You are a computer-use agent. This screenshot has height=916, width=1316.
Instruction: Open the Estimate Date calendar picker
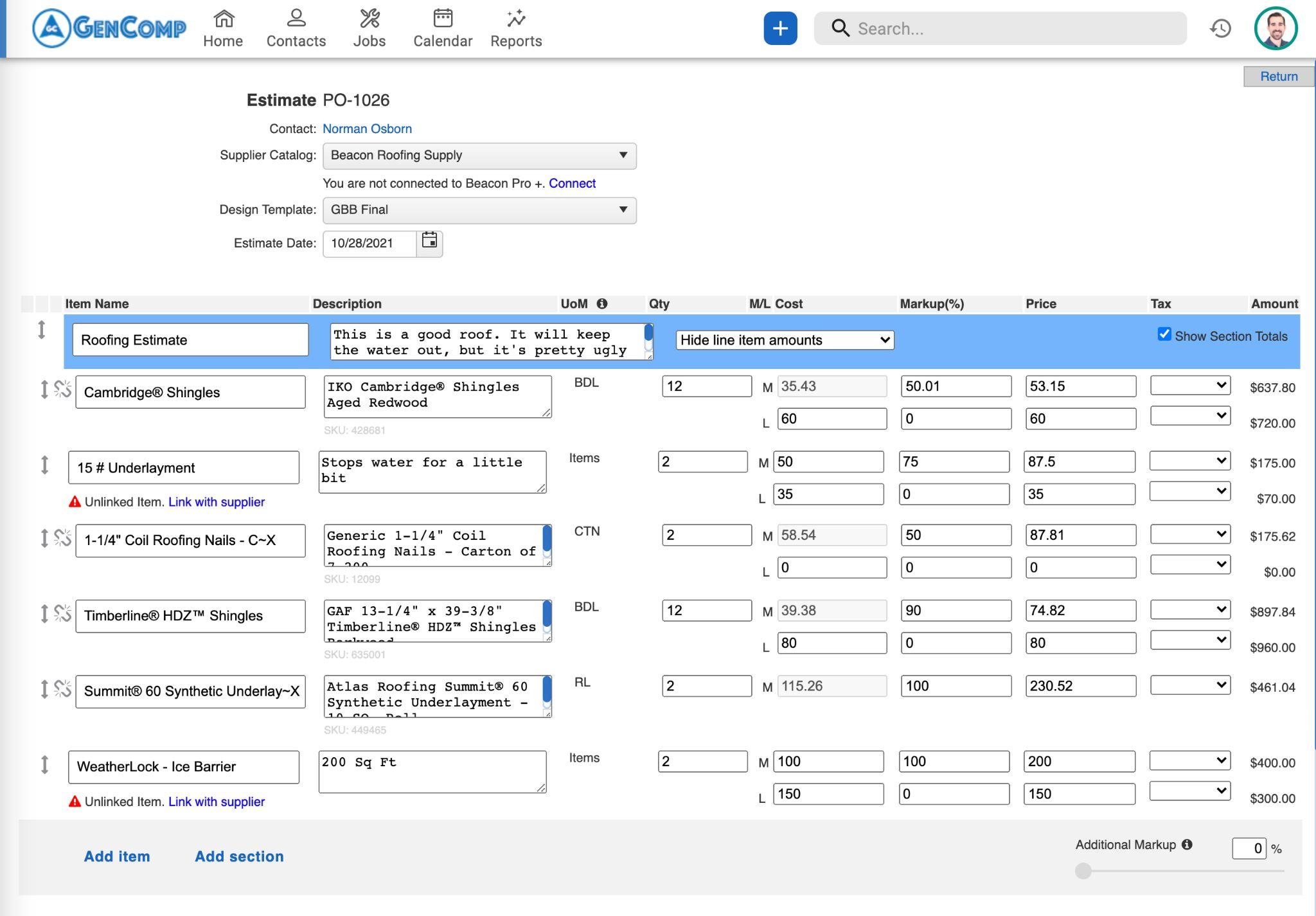429,242
